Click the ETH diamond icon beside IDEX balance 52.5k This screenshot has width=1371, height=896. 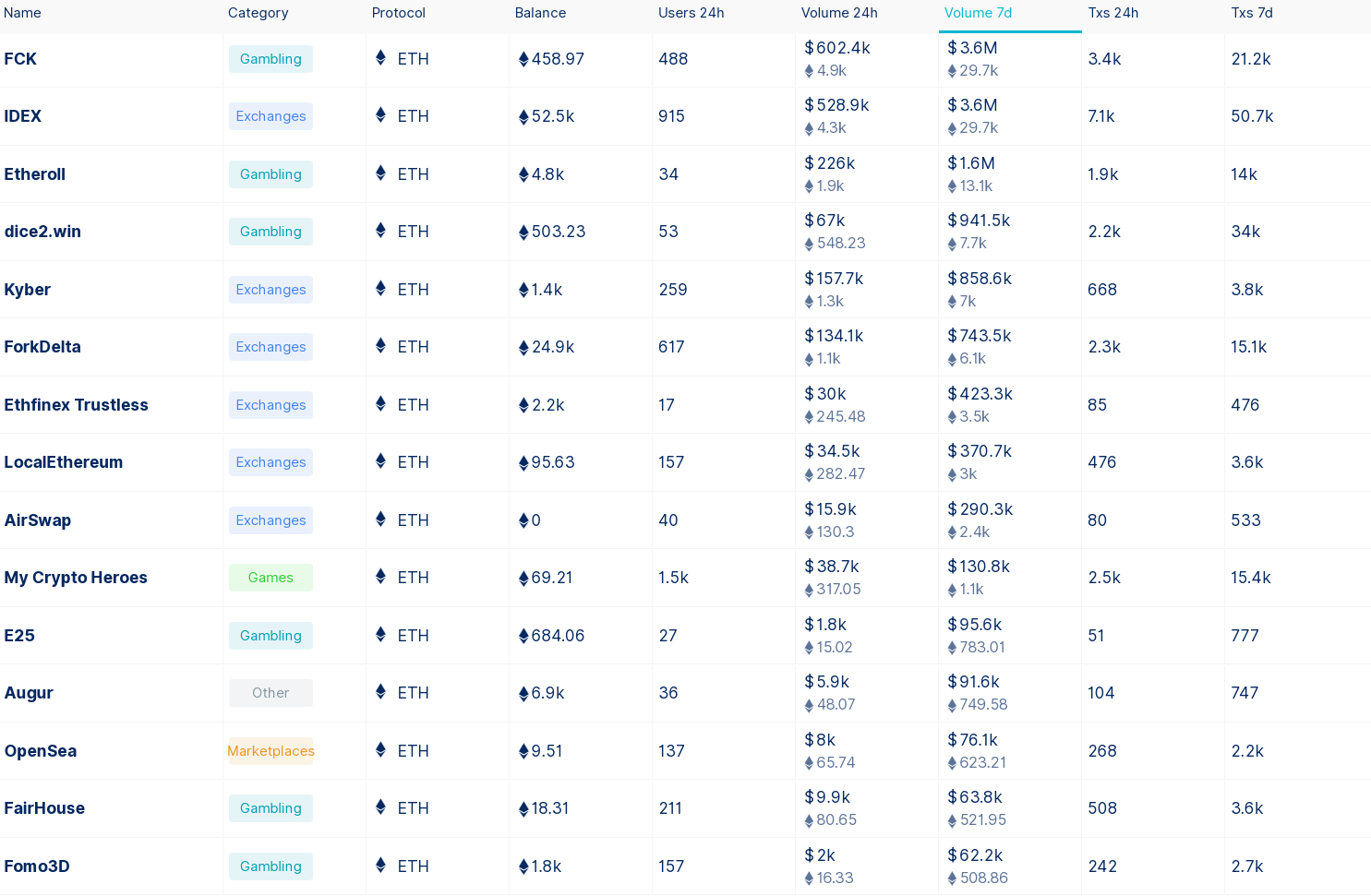523,117
